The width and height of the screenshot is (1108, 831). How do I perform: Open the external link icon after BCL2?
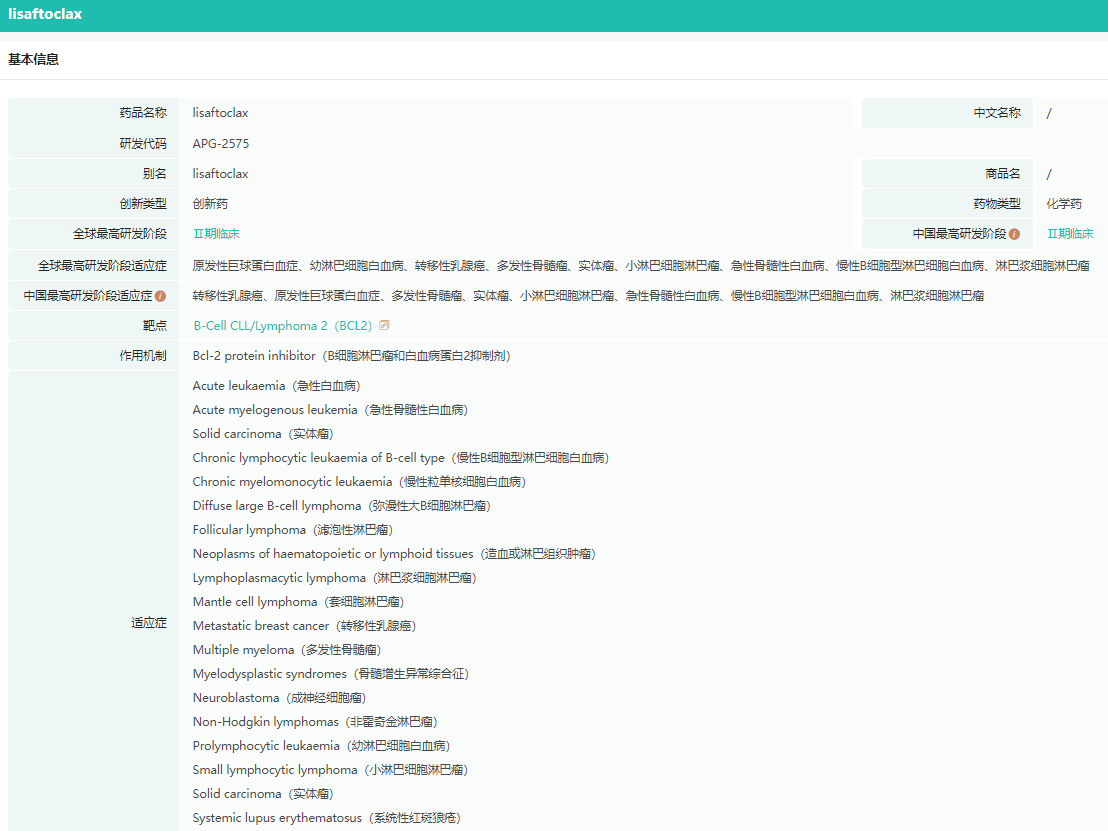(384, 326)
